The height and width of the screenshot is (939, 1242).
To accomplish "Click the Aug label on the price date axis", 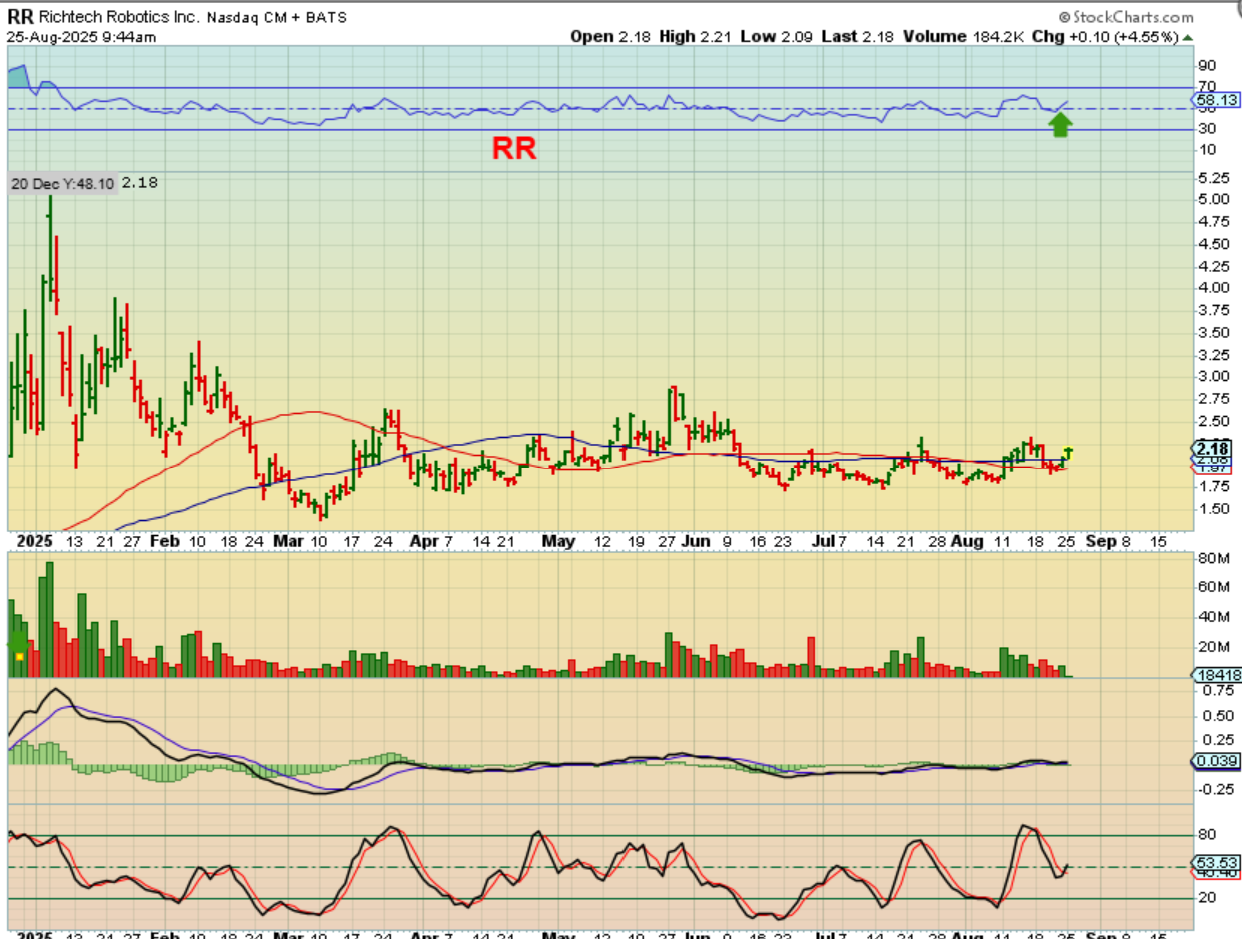I will tap(967, 541).
